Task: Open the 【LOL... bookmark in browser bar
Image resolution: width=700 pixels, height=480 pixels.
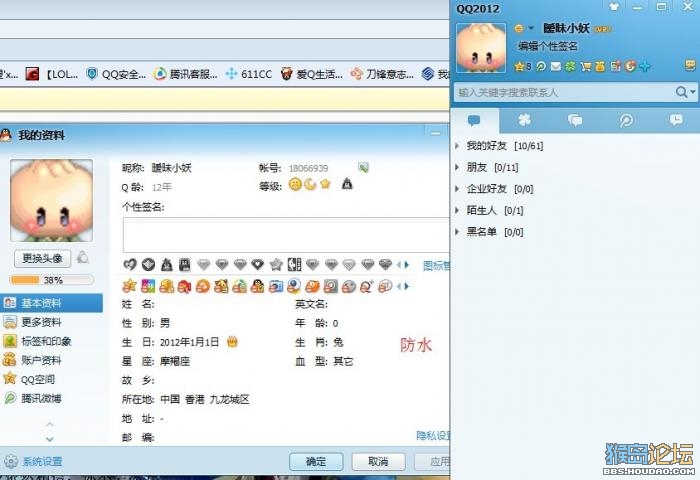Action: pyautogui.click(x=52, y=74)
